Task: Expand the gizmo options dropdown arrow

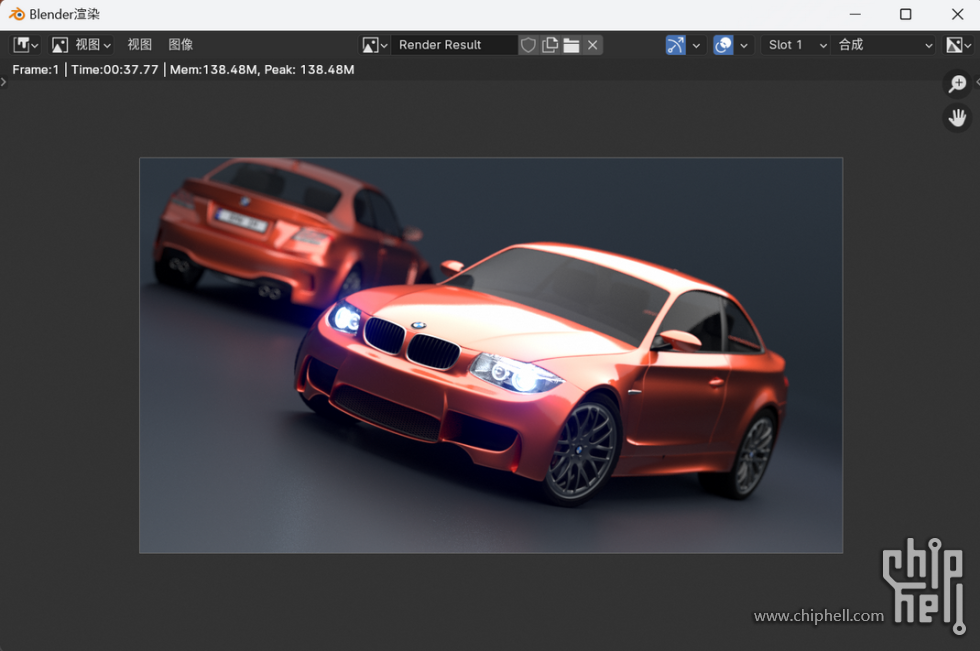Action: click(696, 45)
